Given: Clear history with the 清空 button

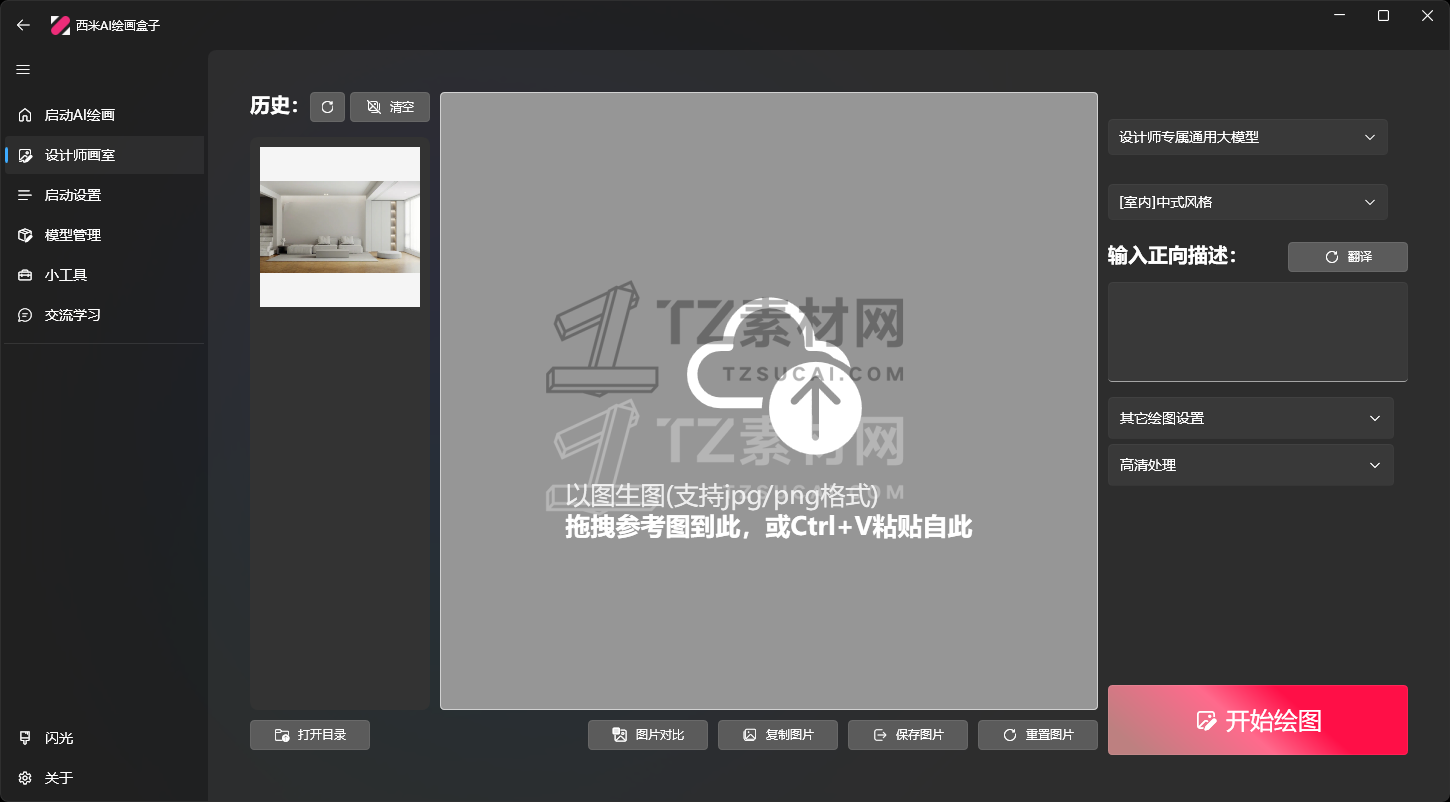Looking at the screenshot, I should coord(390,107).
